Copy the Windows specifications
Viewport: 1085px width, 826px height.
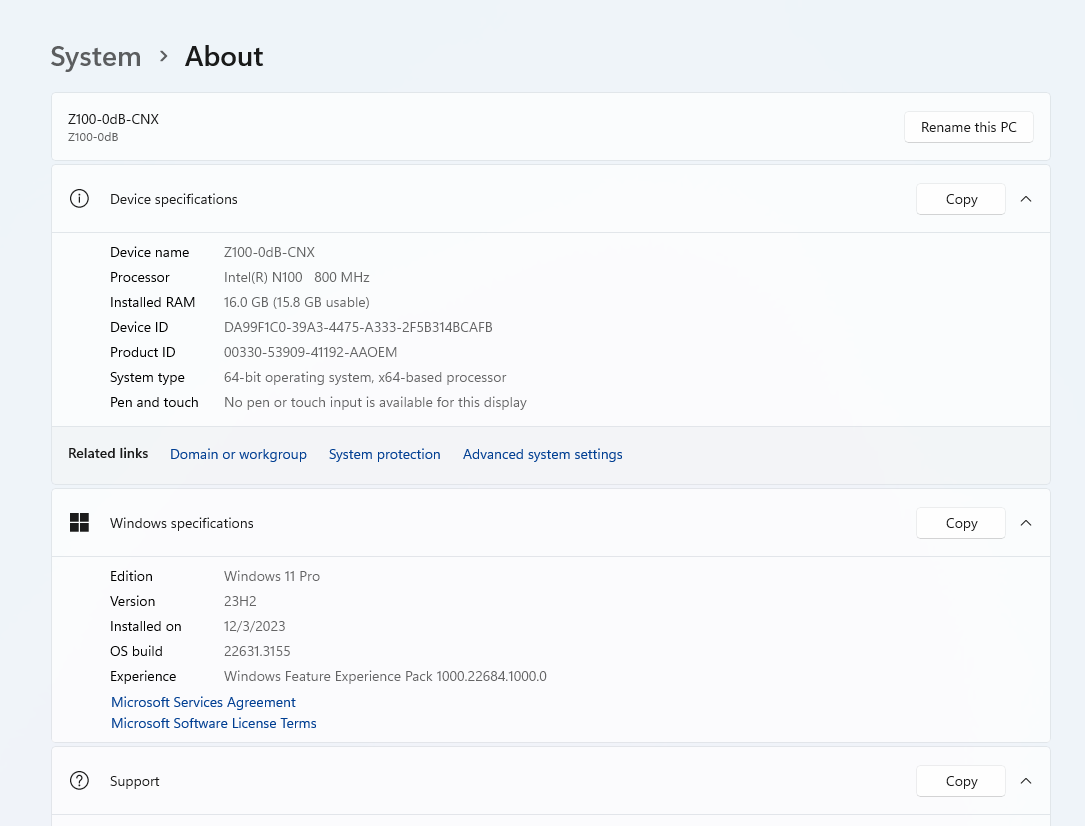click(x=961, y=523)
